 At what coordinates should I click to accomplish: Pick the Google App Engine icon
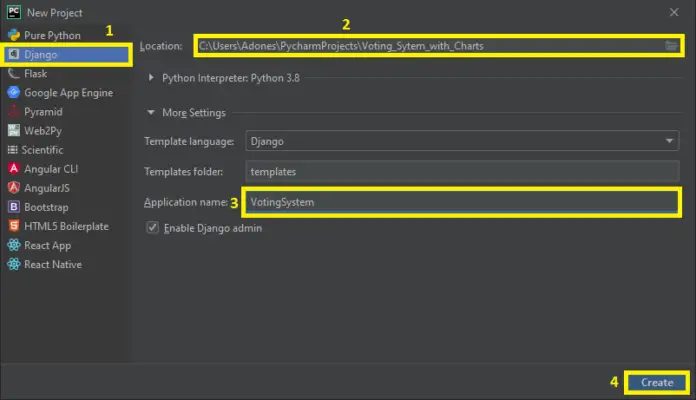(15, 92)
